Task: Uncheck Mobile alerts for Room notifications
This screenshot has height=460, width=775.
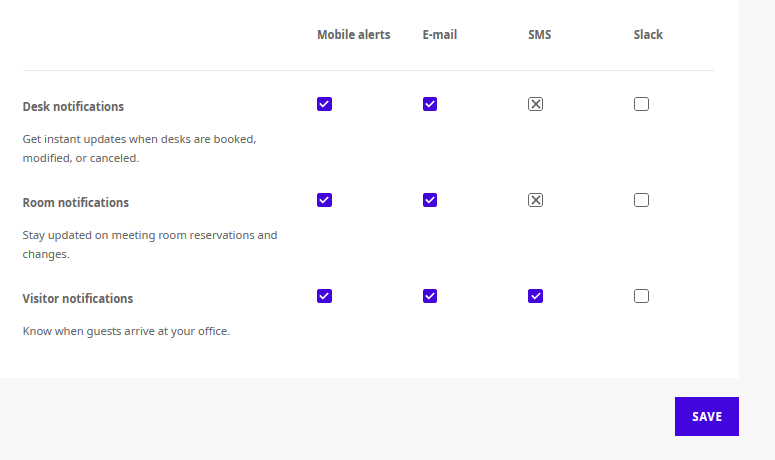Action: pyautogui.click(x=324, y=200)
